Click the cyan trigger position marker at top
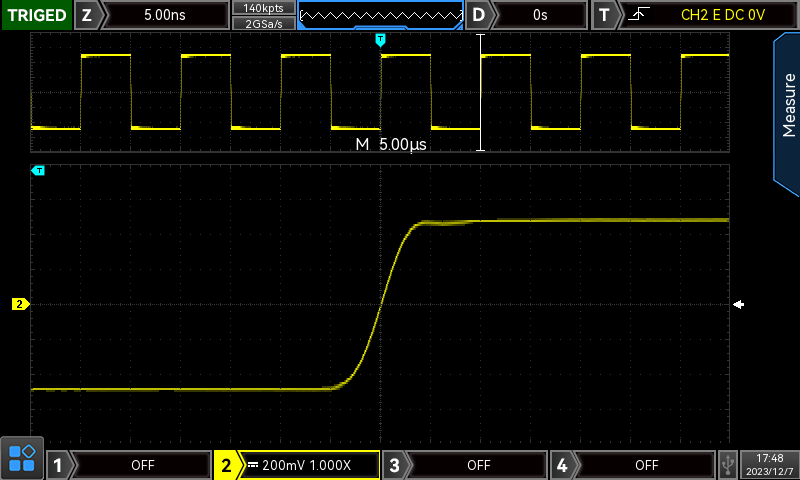800x480 pixels. [x=380, y=39]
